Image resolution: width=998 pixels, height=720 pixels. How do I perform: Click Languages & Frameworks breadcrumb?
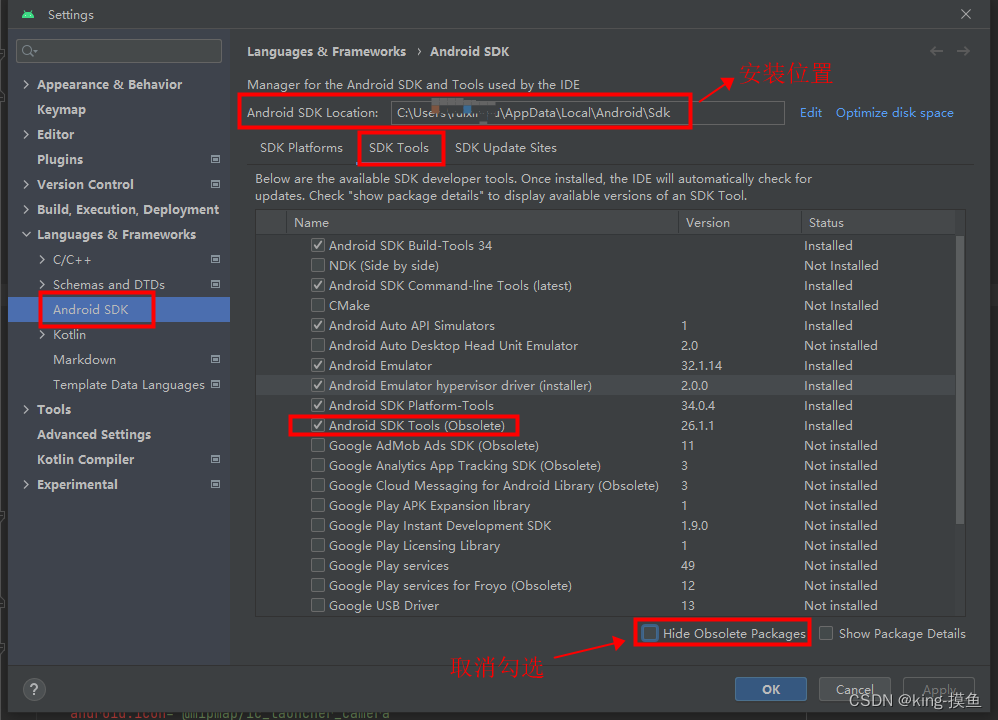[327, 52]
